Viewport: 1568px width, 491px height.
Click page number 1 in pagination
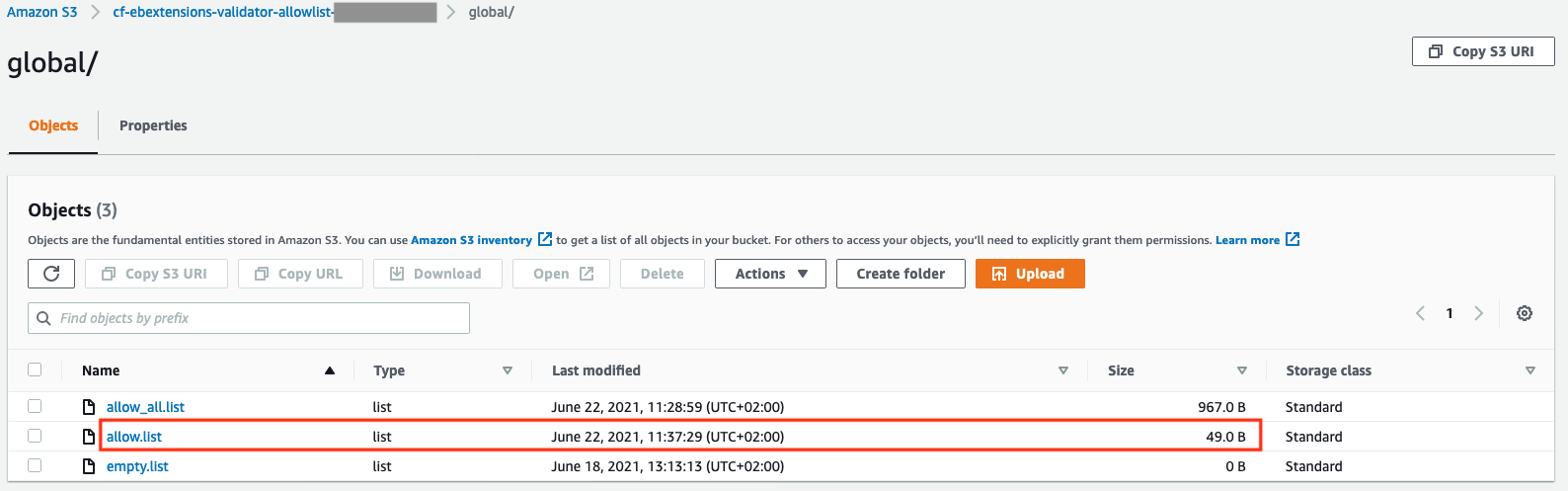[1450, 313]
